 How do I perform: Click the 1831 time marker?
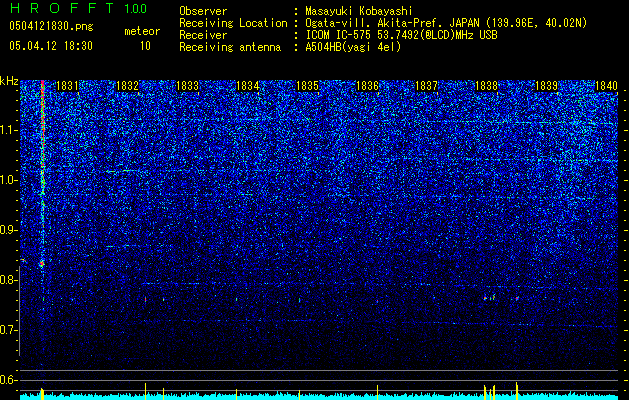point(67,86)
